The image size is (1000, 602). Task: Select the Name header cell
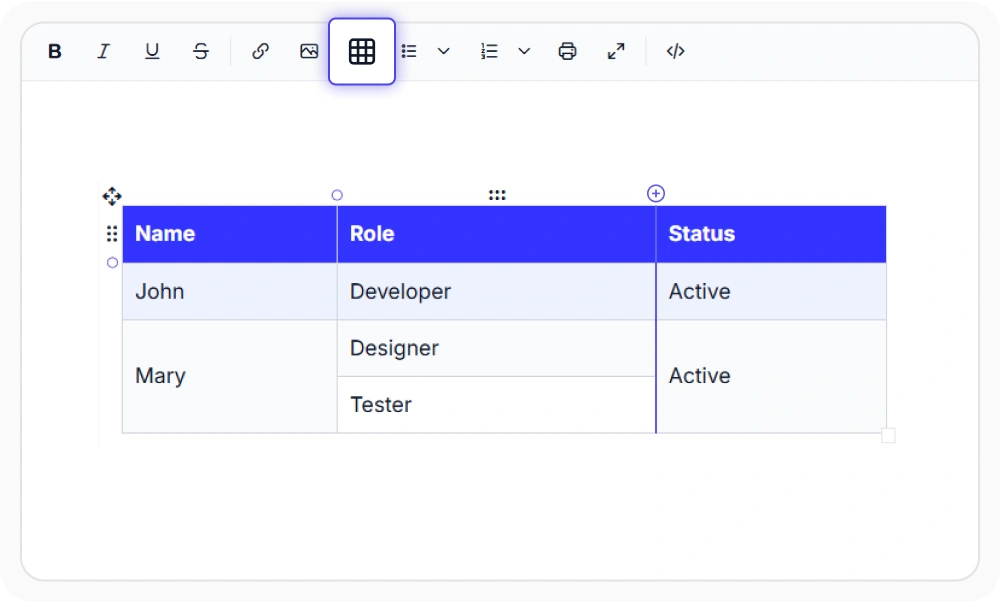(x=230, y=234)
